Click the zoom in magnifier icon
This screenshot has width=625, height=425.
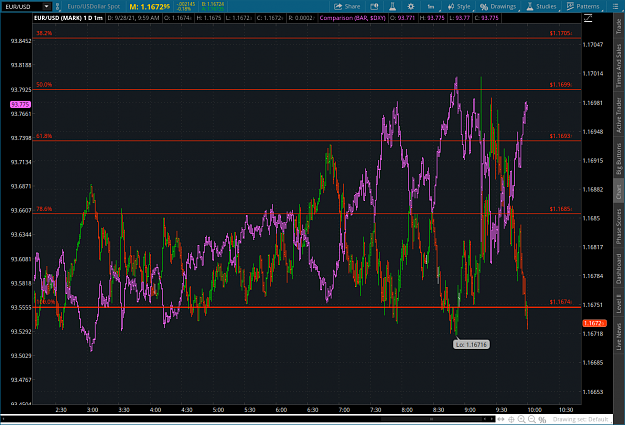click(x=521, y=419)
